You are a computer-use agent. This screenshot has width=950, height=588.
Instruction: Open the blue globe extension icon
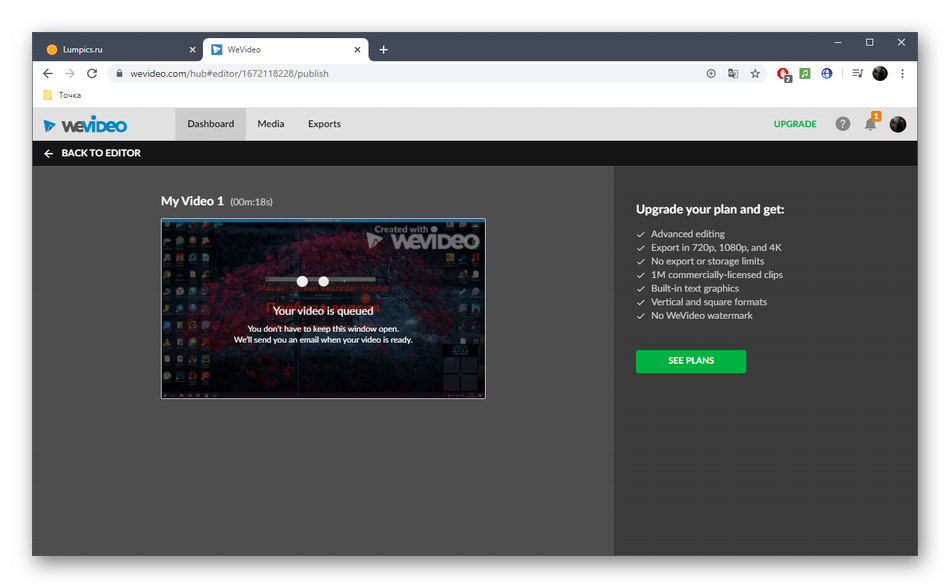pos(826,73)
